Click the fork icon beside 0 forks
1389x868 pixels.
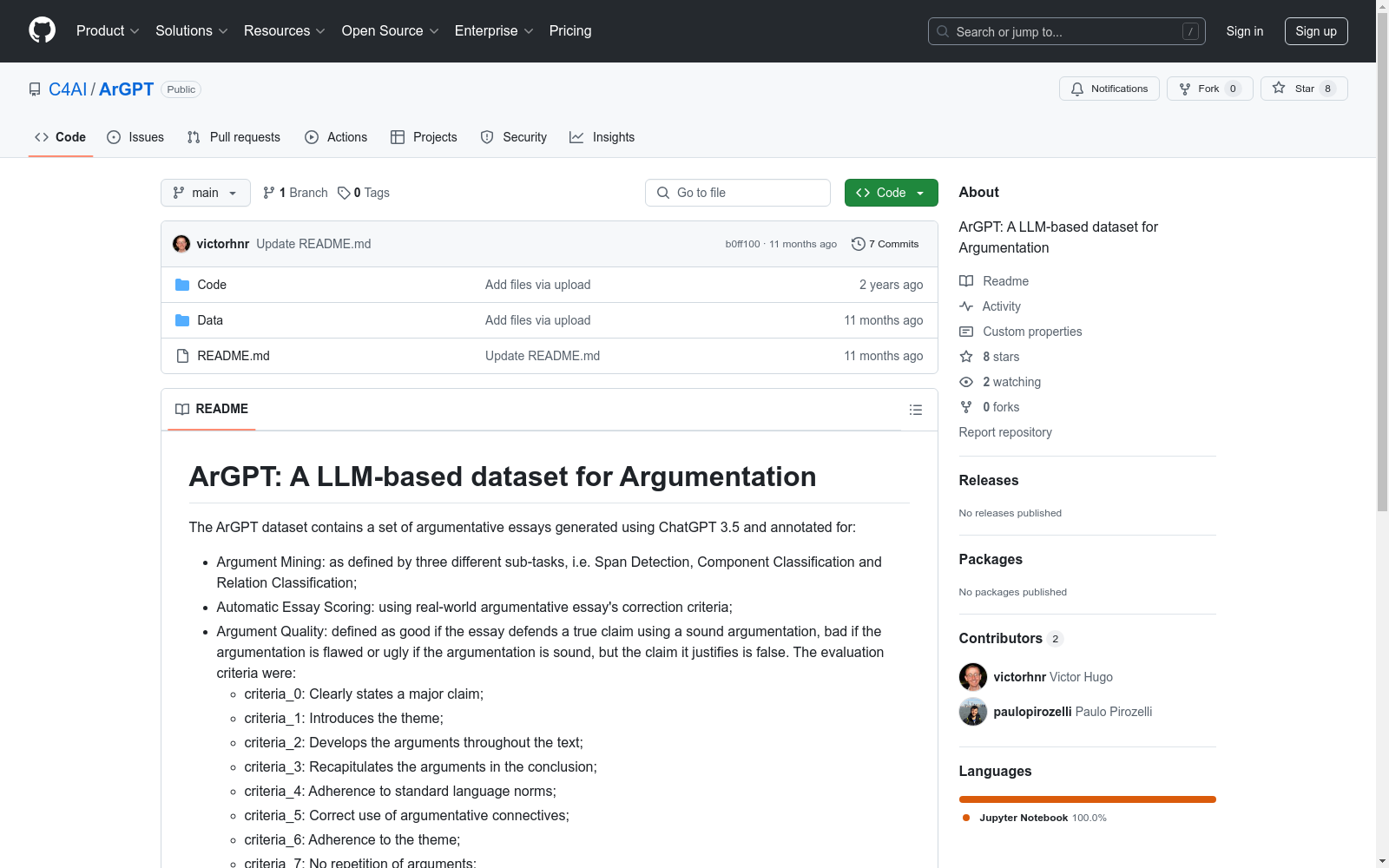click(x=966, y=407)
